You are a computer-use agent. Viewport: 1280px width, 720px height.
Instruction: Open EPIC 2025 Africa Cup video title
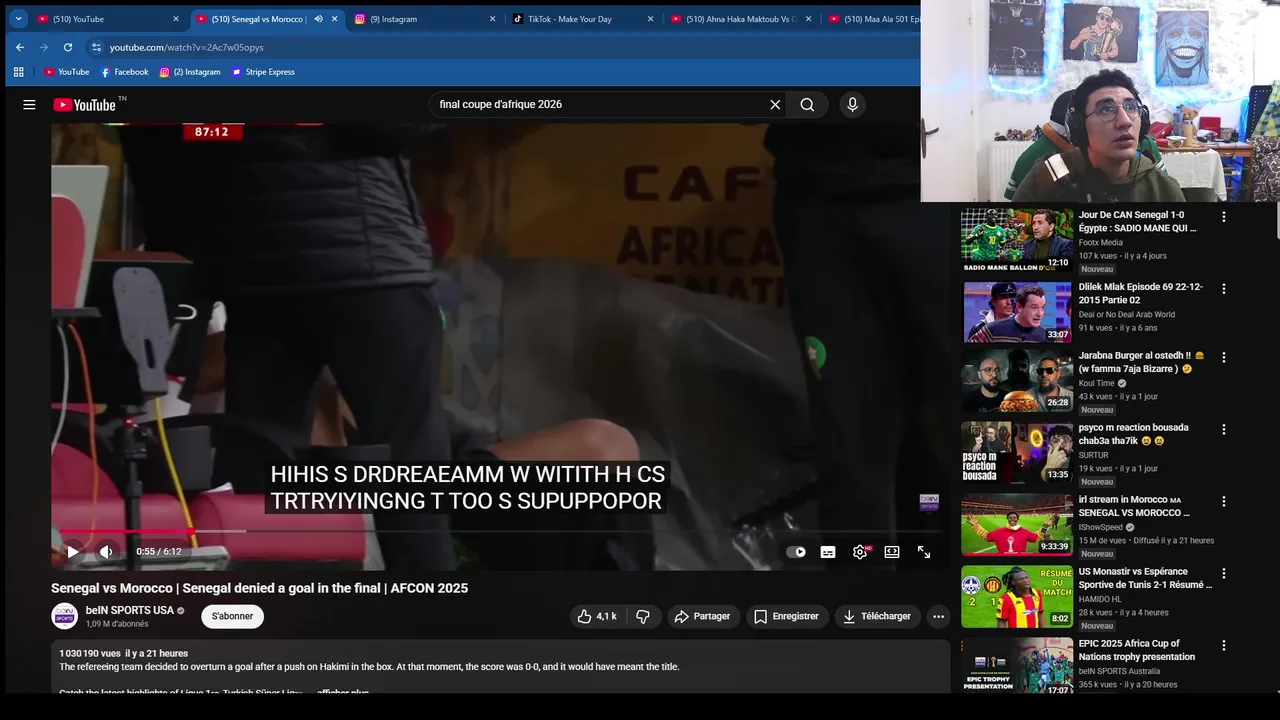[1136, 650]
